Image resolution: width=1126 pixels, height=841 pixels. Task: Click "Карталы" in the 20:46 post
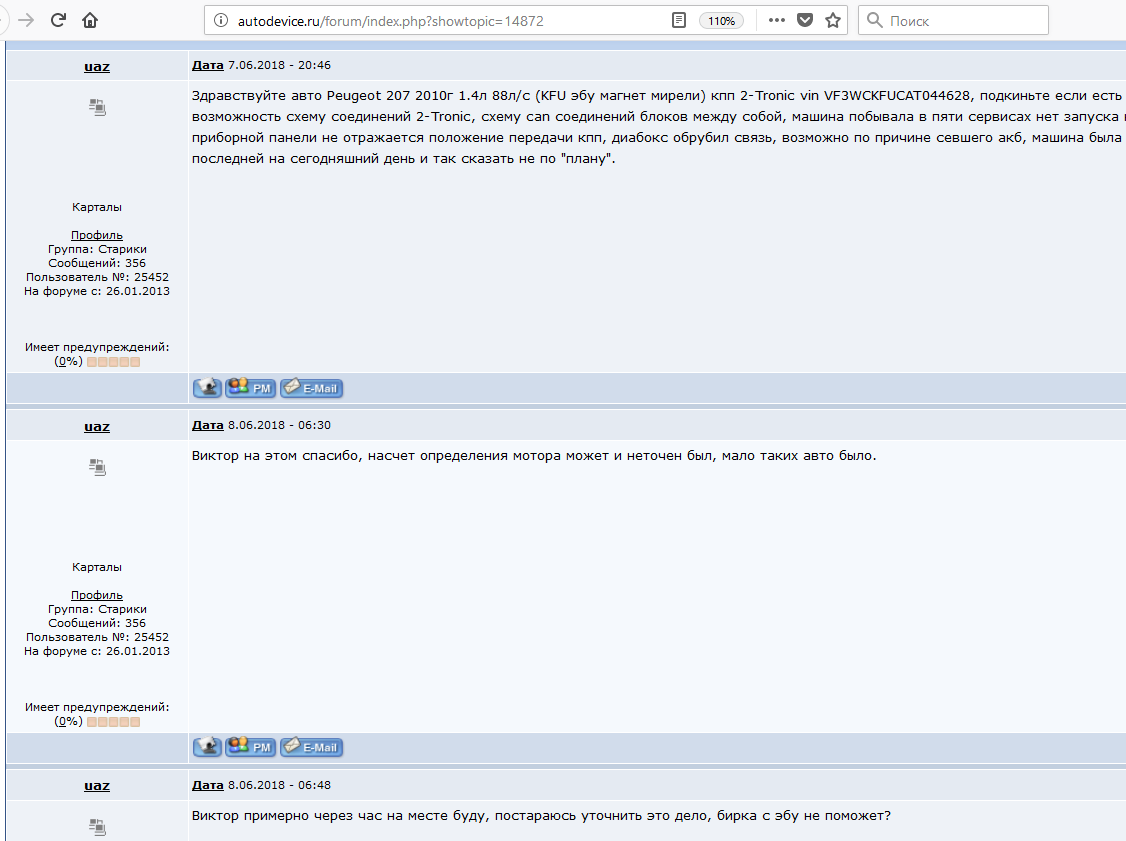pos(97,207)
